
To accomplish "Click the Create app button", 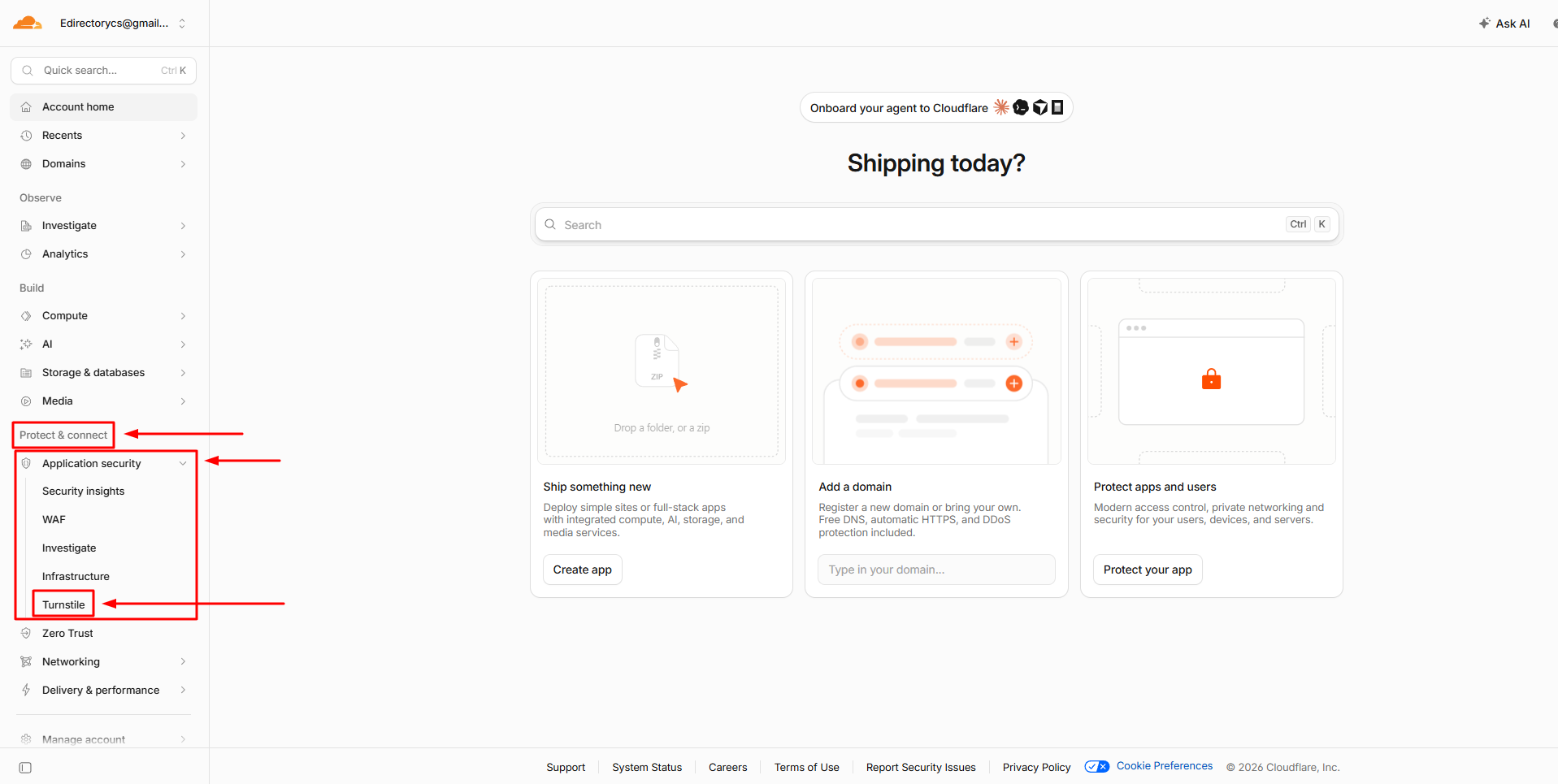I will pos(583,570).
